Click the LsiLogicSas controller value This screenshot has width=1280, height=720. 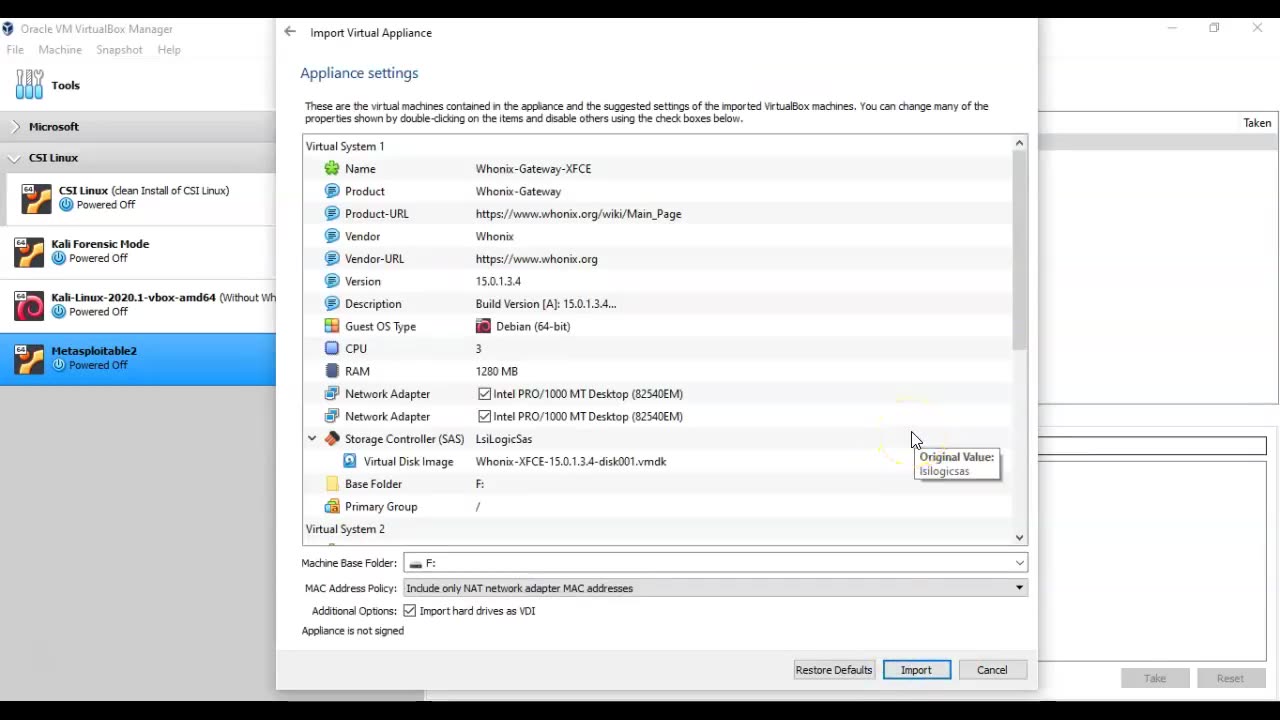coord(503,439)
